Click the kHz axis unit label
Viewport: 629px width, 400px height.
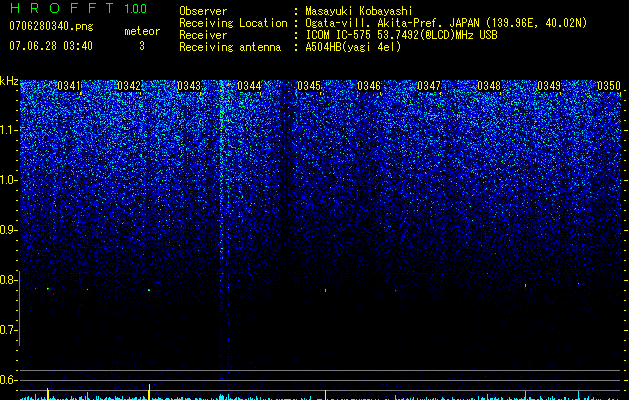tap(9, 81)
